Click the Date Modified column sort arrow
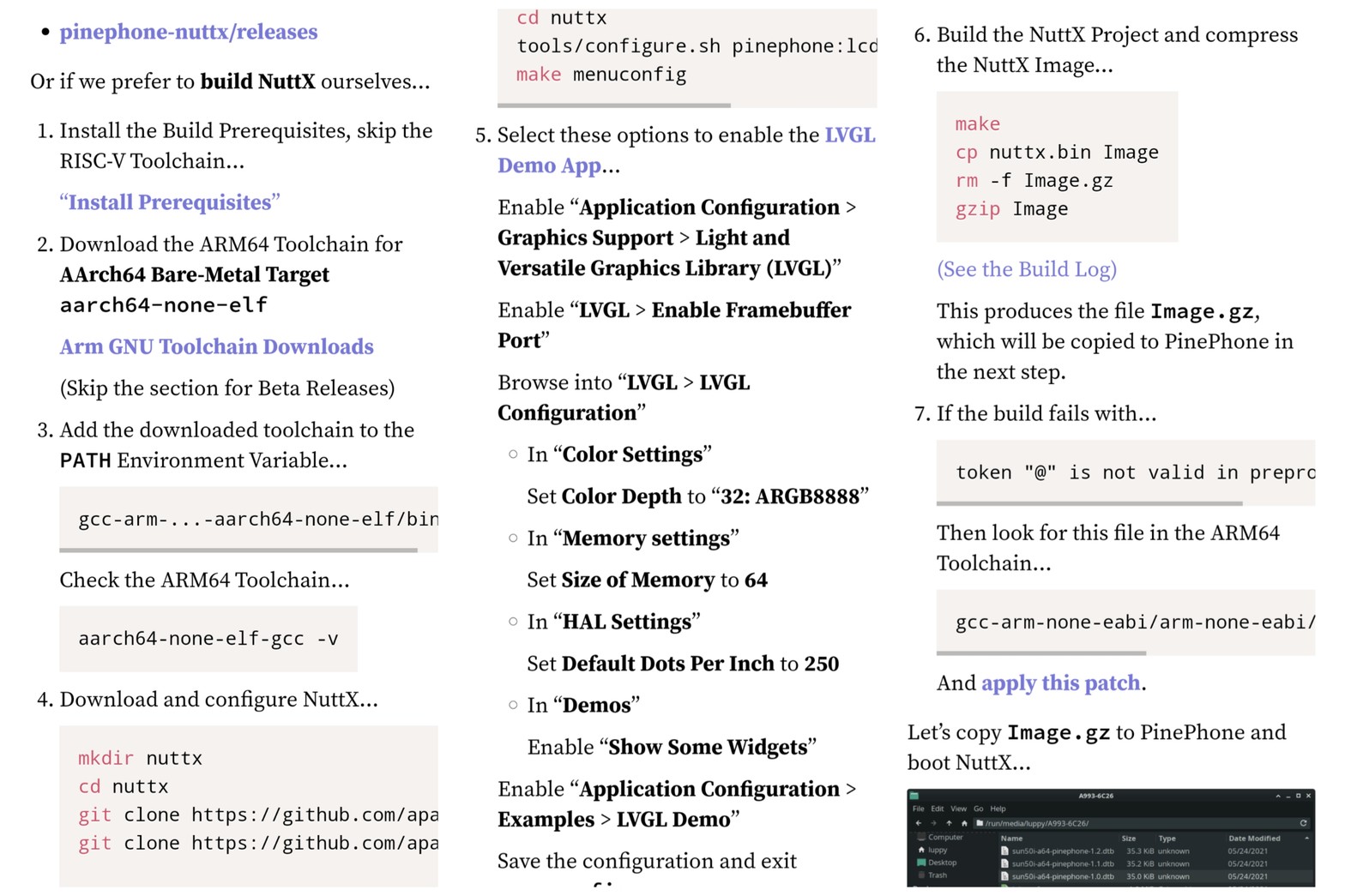The height and width of the screenshot is (896, 1345). click(x=1306, y=839)
